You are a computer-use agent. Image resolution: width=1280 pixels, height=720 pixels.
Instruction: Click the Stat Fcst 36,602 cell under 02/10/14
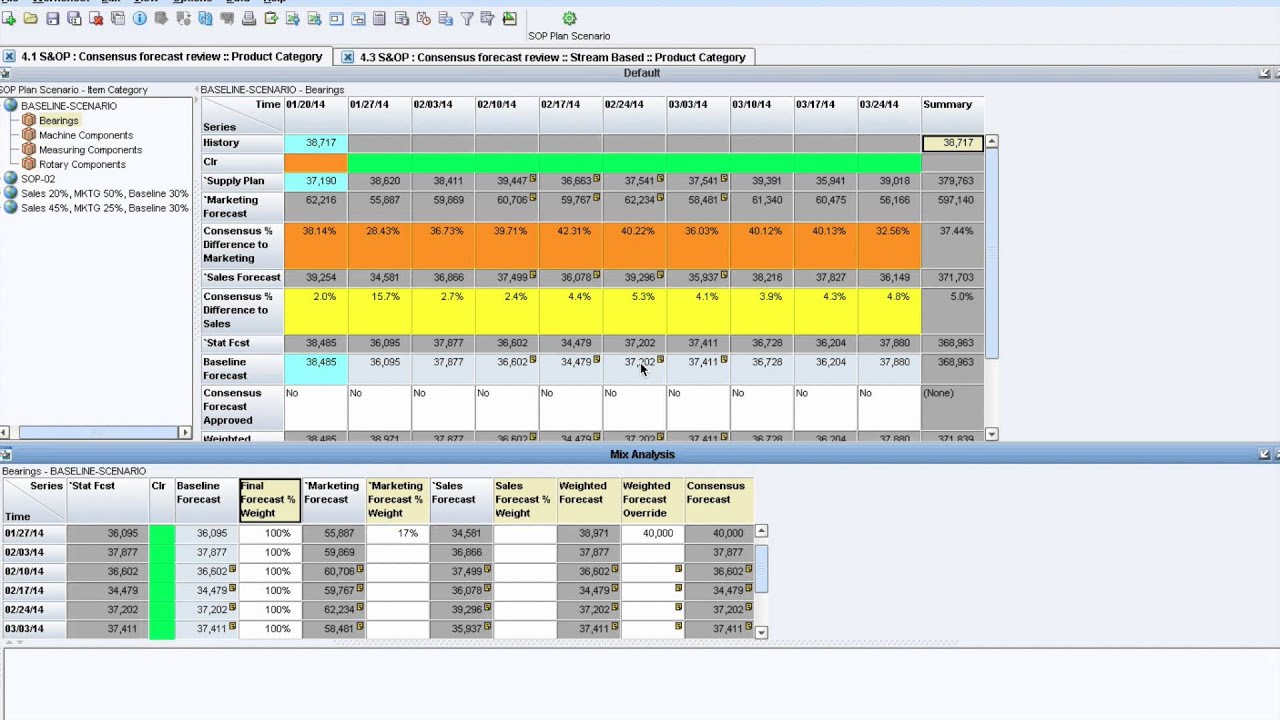[x=507, y=343]
